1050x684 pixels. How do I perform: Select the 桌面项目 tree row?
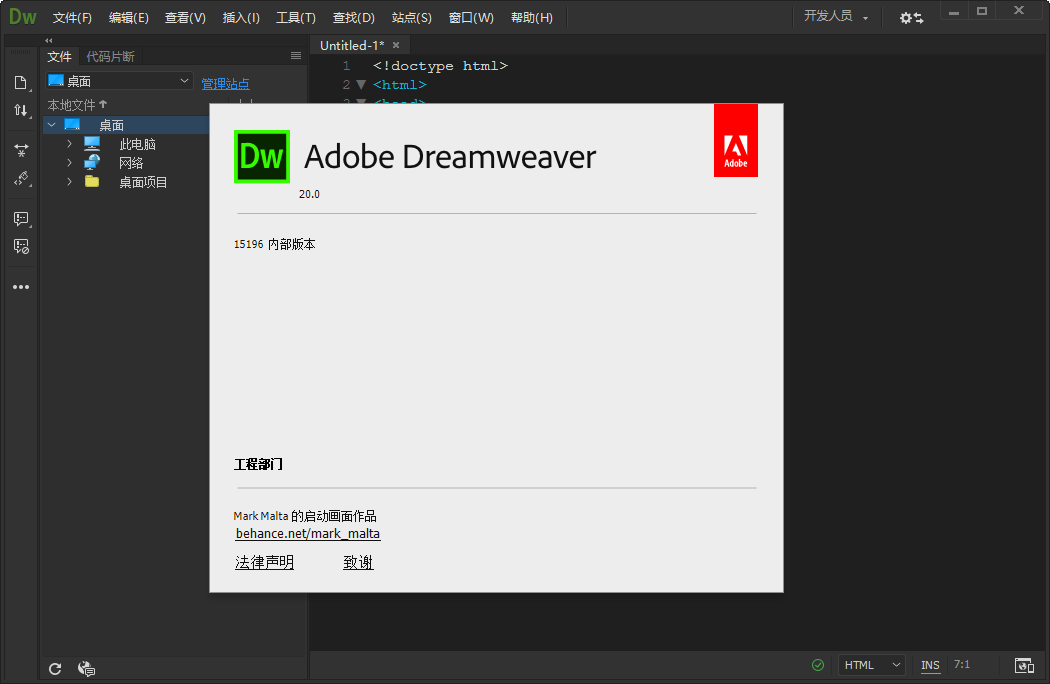click(126, 182)
